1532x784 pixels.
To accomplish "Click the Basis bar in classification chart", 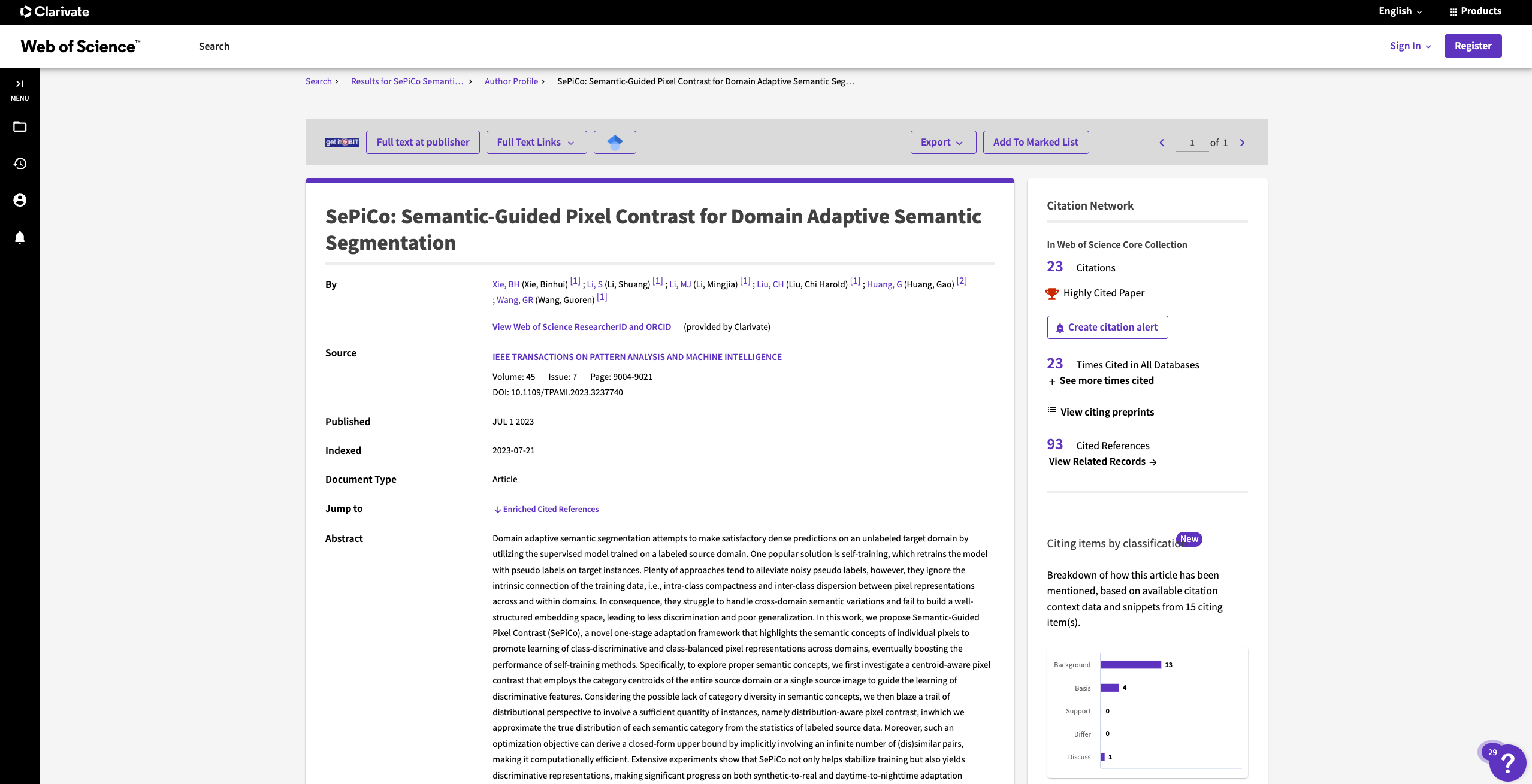I will [x=1110, y=688].
